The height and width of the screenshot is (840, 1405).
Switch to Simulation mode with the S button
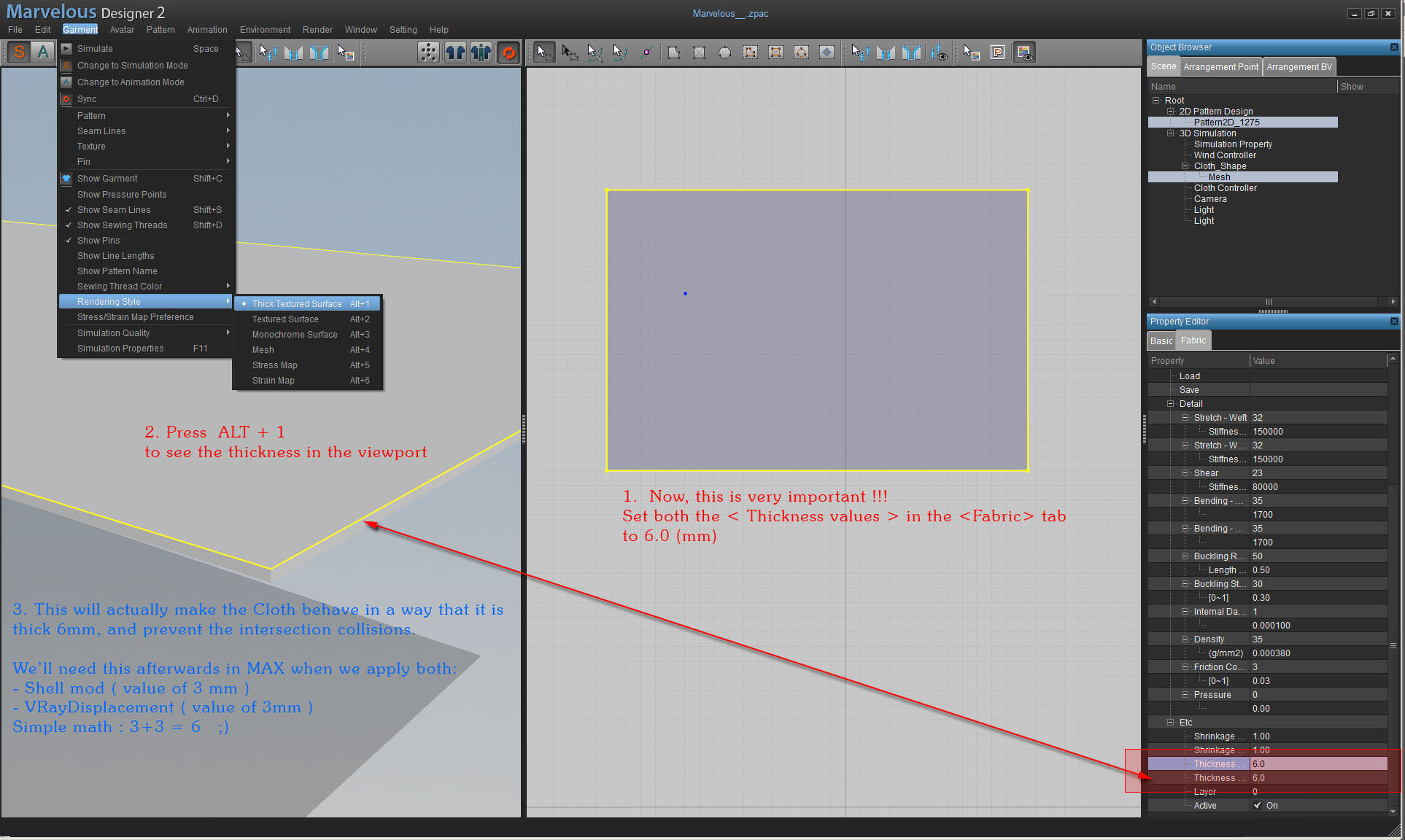click(x=20, y=52)
